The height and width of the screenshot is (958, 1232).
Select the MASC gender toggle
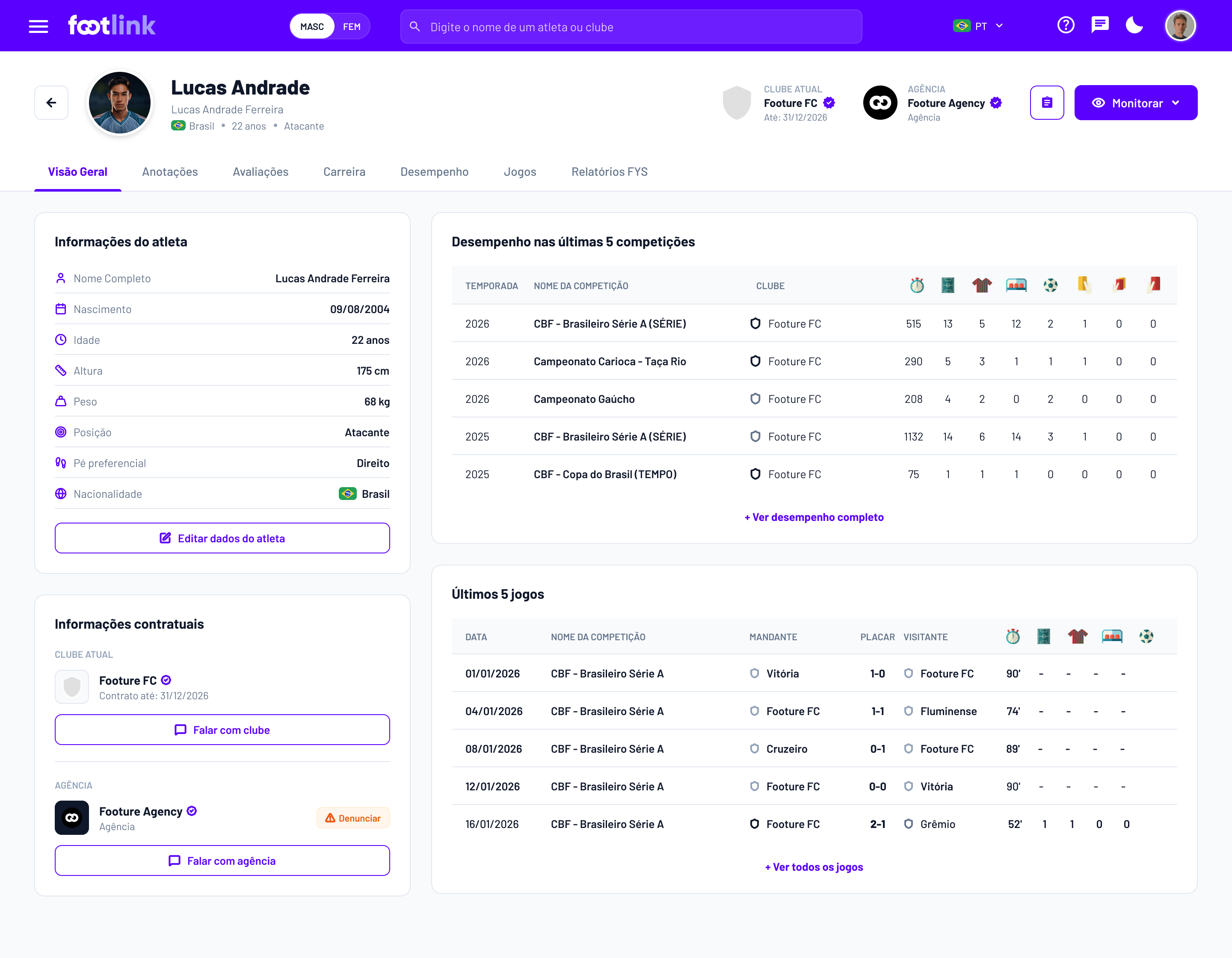312,27
